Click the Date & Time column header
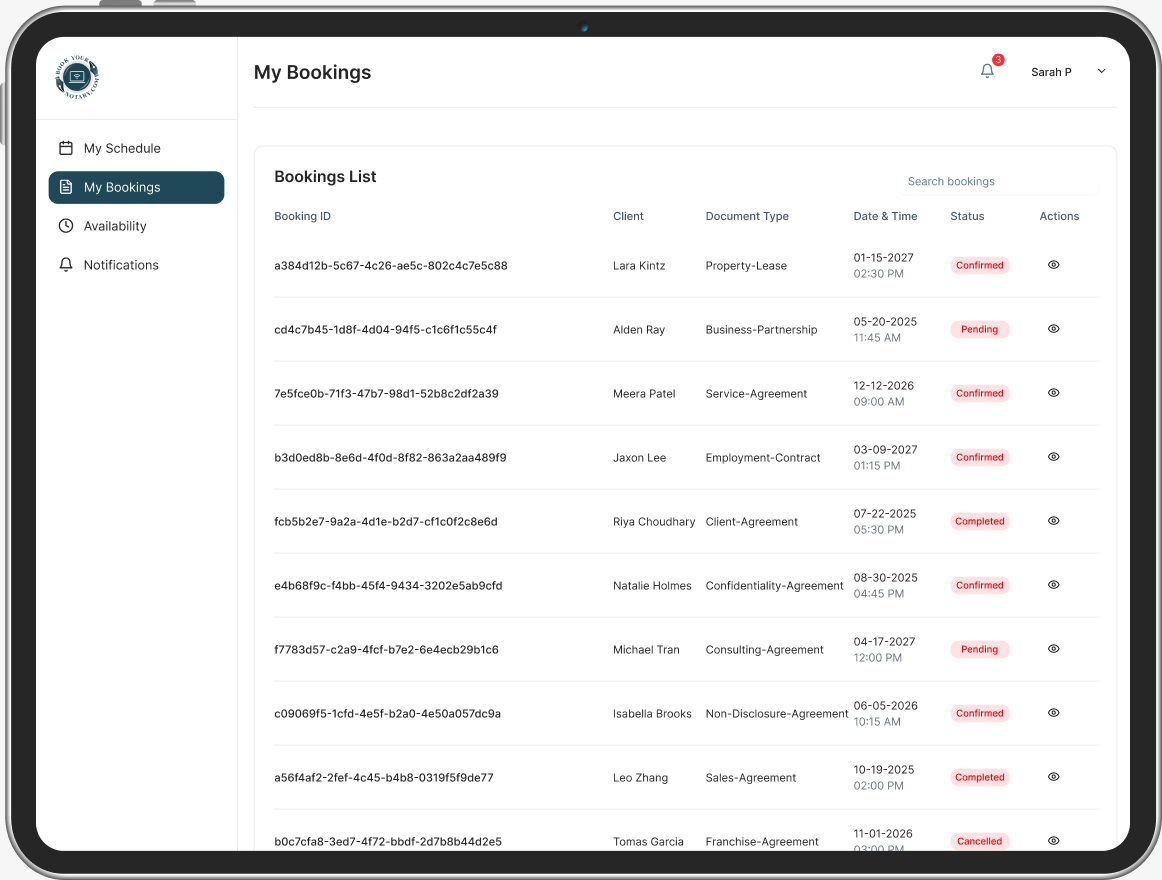 (885, 216)
